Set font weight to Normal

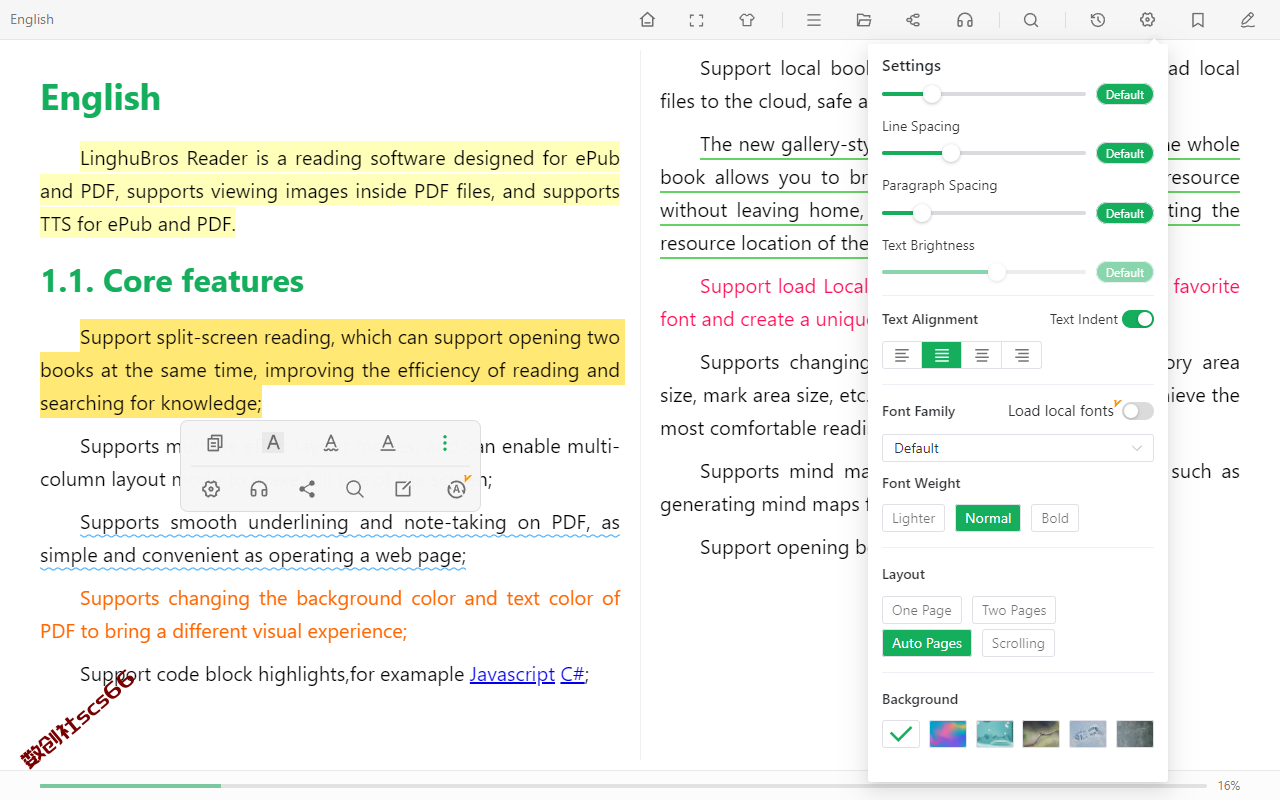tap(988, 518)
